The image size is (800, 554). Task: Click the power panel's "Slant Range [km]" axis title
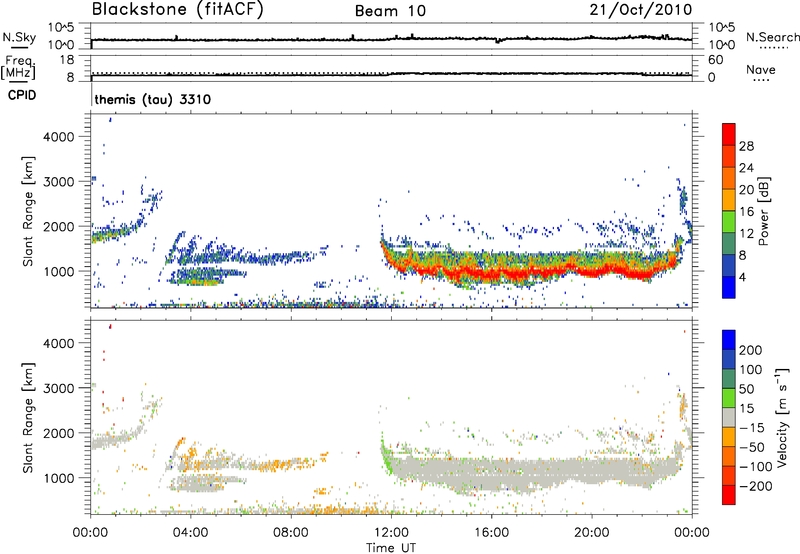(28, 211)
